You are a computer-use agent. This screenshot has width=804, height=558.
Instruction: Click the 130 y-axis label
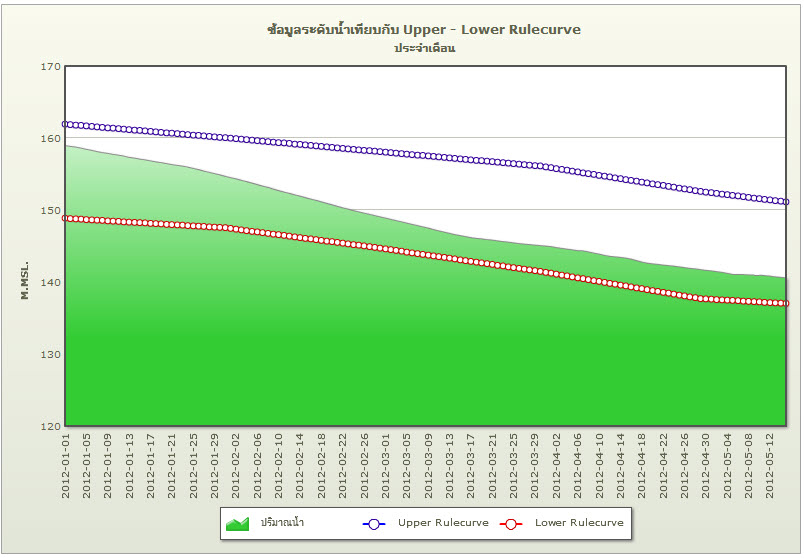[51, 354]
